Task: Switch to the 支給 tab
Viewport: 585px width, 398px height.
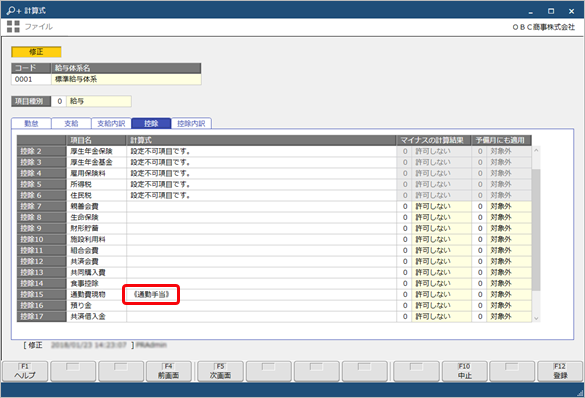Action: pos(71,123)
